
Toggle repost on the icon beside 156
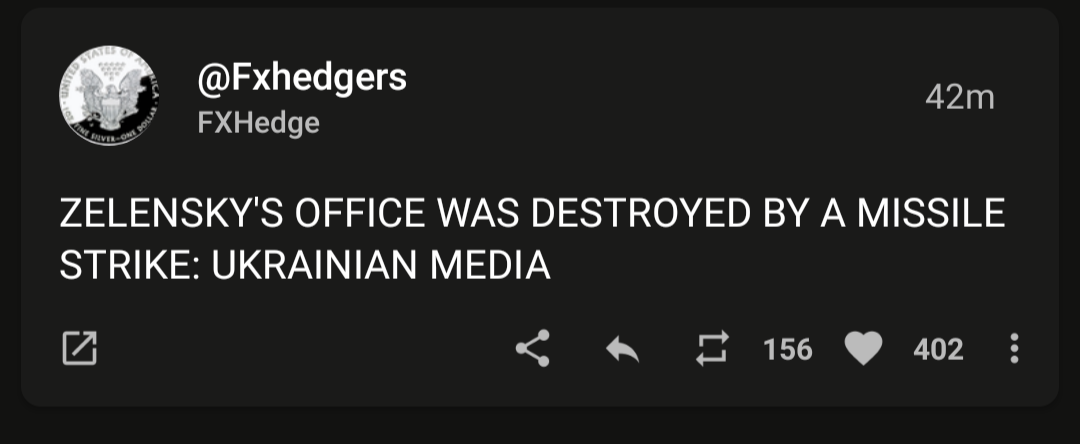[x=712, y=348]
